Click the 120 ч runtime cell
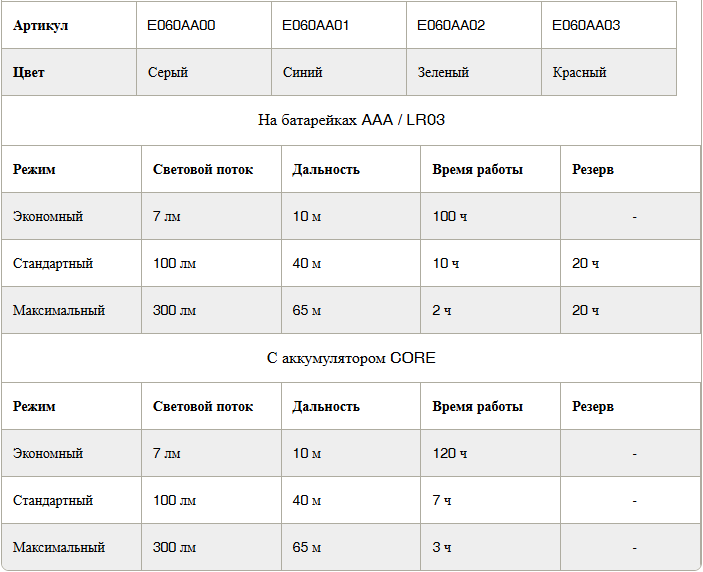The image size is (703, 572). click(490, 453)
